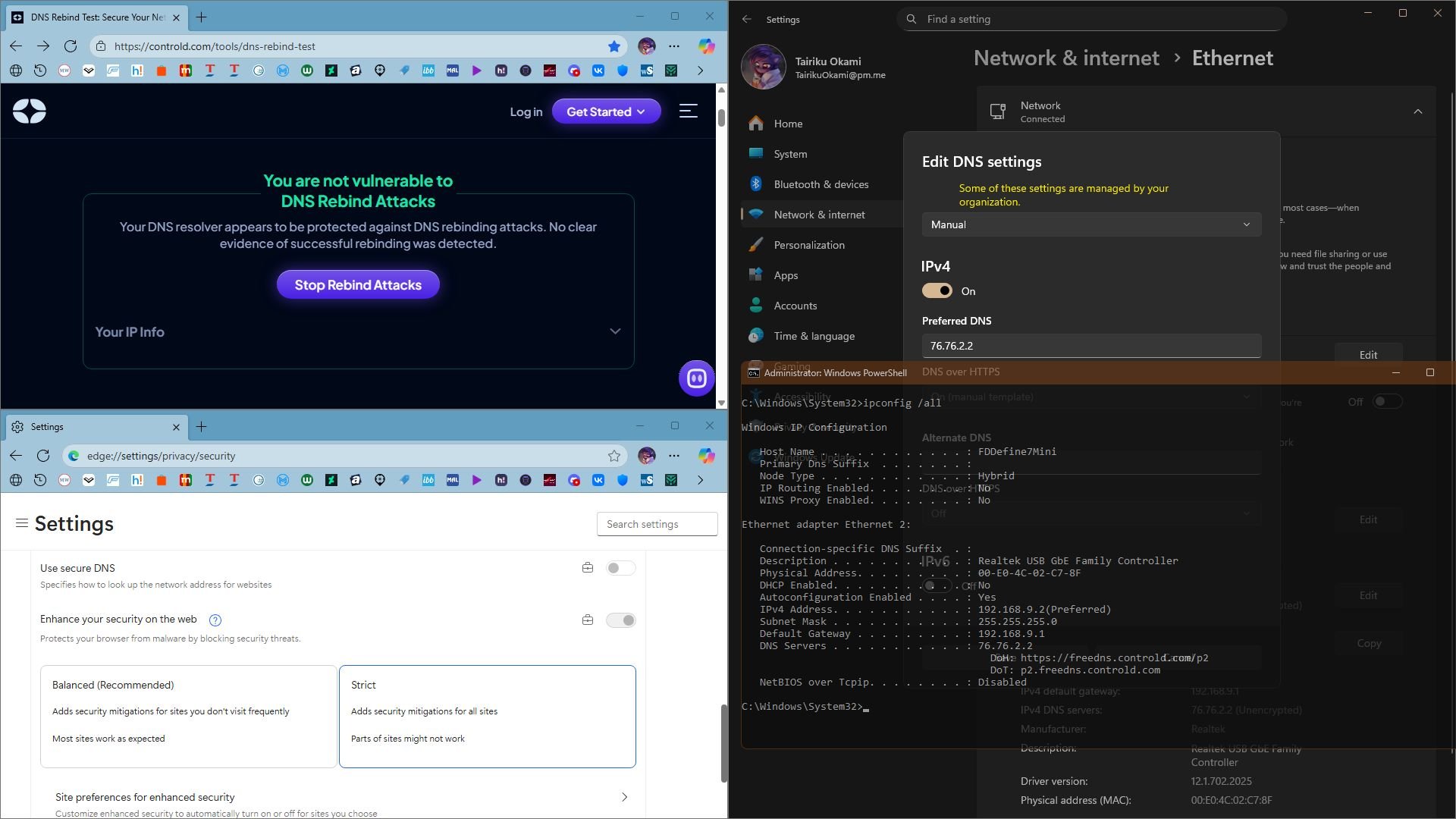This screenshot has height=819, width=1456.
Task: Open the Manual DNS mode dropdown
Action: [x=1090, y=224]
